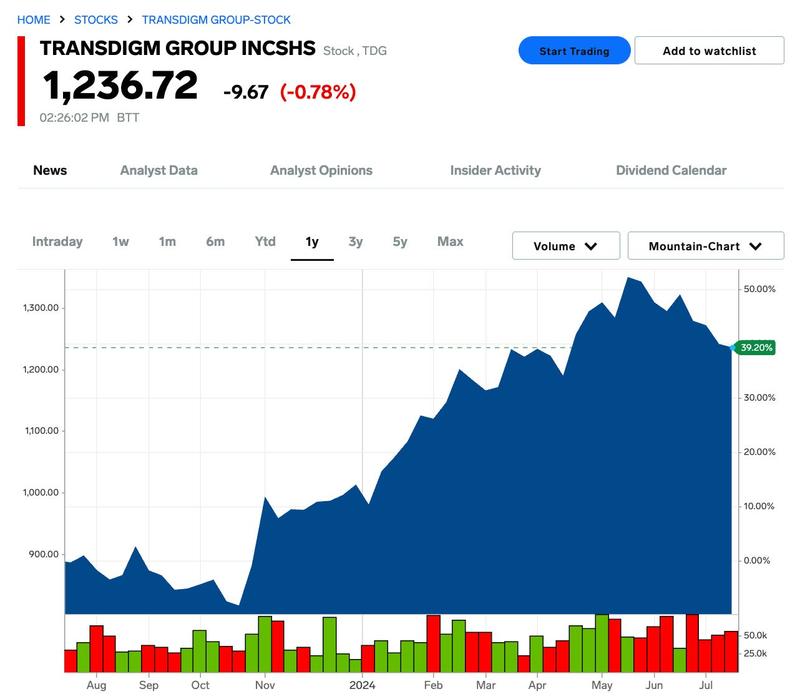Show the Dividend Calendar tab

click(x=671, y=170)
